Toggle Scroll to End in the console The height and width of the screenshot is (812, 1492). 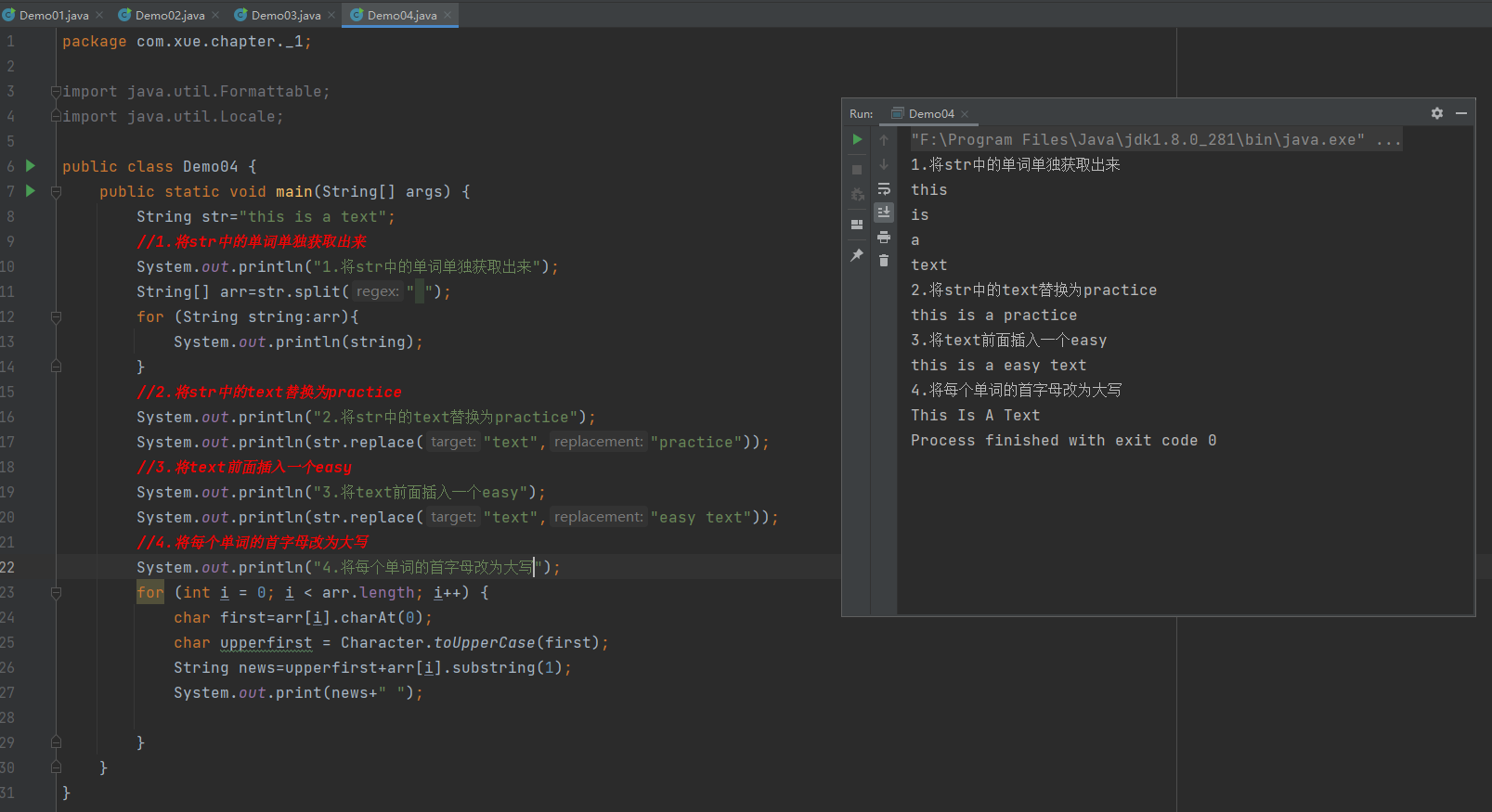point(884,213)
